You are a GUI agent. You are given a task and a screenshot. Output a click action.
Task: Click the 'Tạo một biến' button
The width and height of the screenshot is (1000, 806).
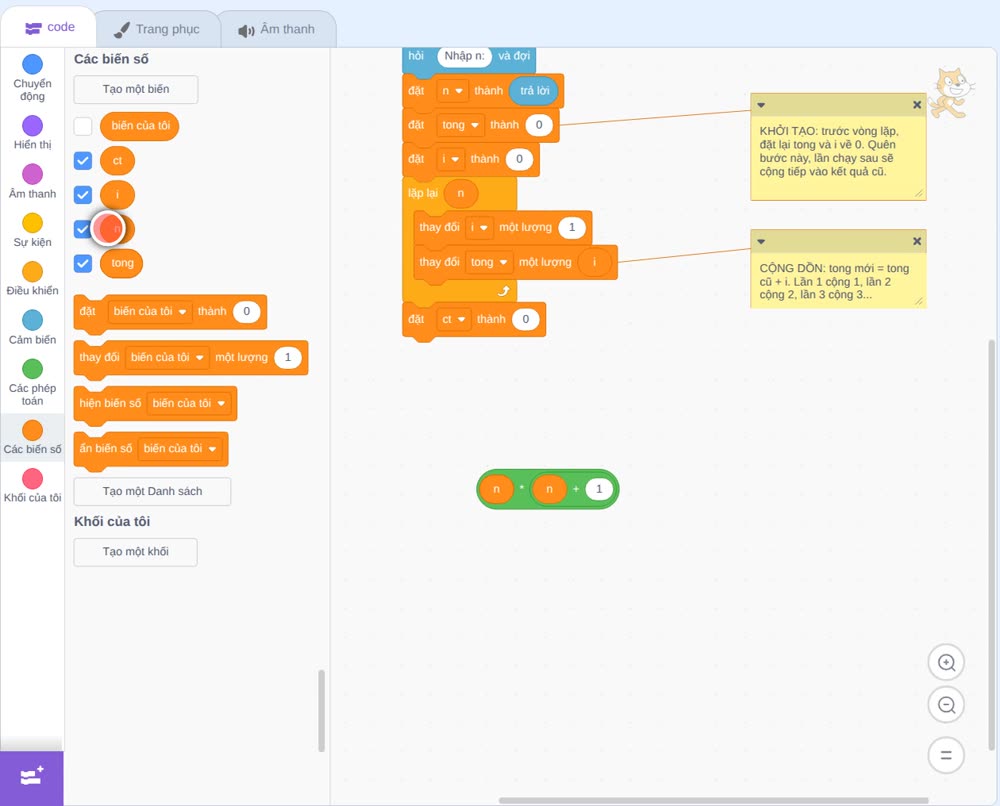point(136,89)
